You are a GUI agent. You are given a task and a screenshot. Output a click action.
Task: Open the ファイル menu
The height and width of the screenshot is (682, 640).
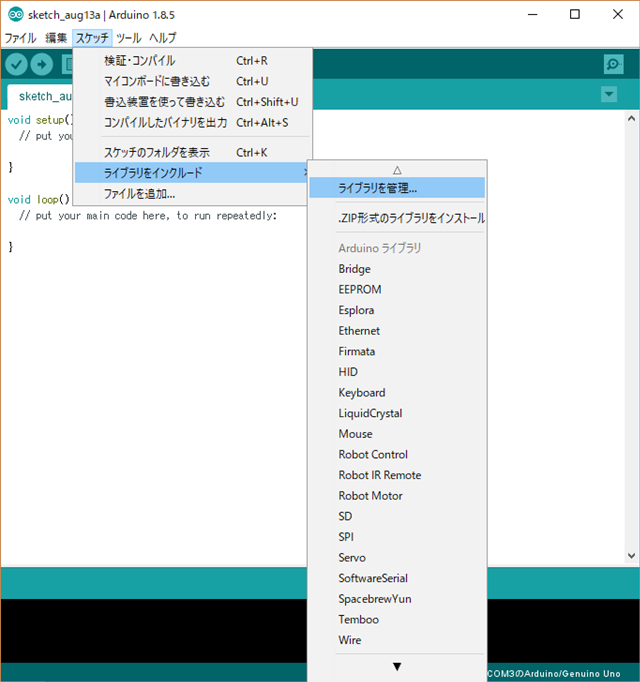pos(20,38)
